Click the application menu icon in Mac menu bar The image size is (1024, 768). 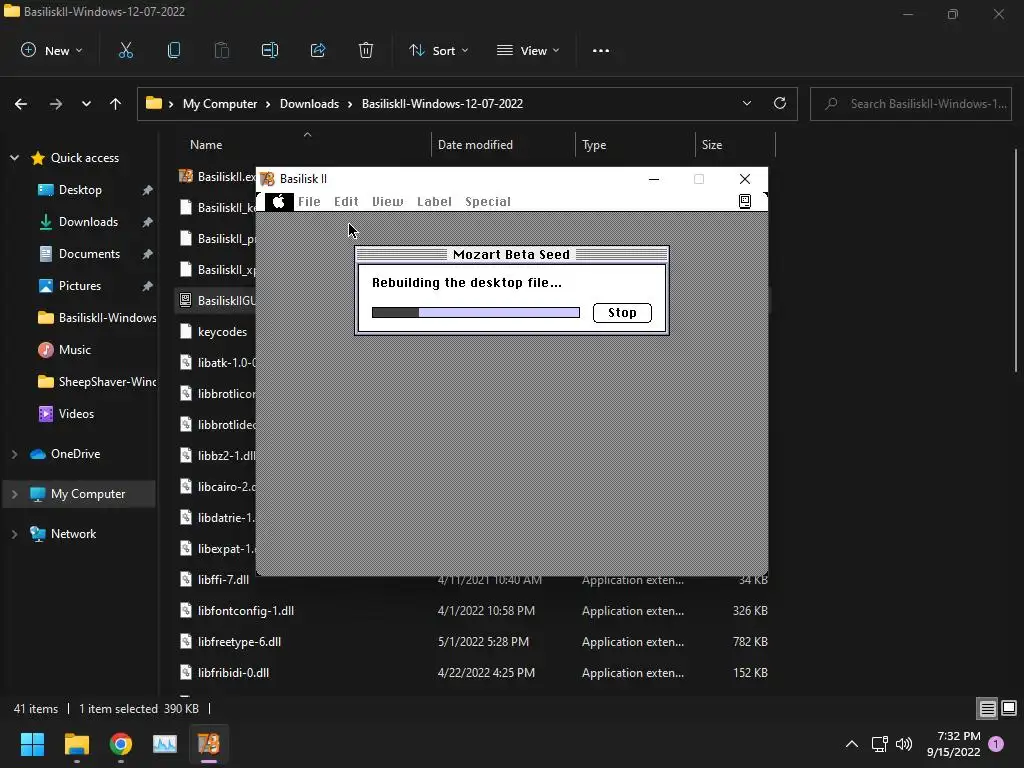pyautogui.click(x=744, y=201)
